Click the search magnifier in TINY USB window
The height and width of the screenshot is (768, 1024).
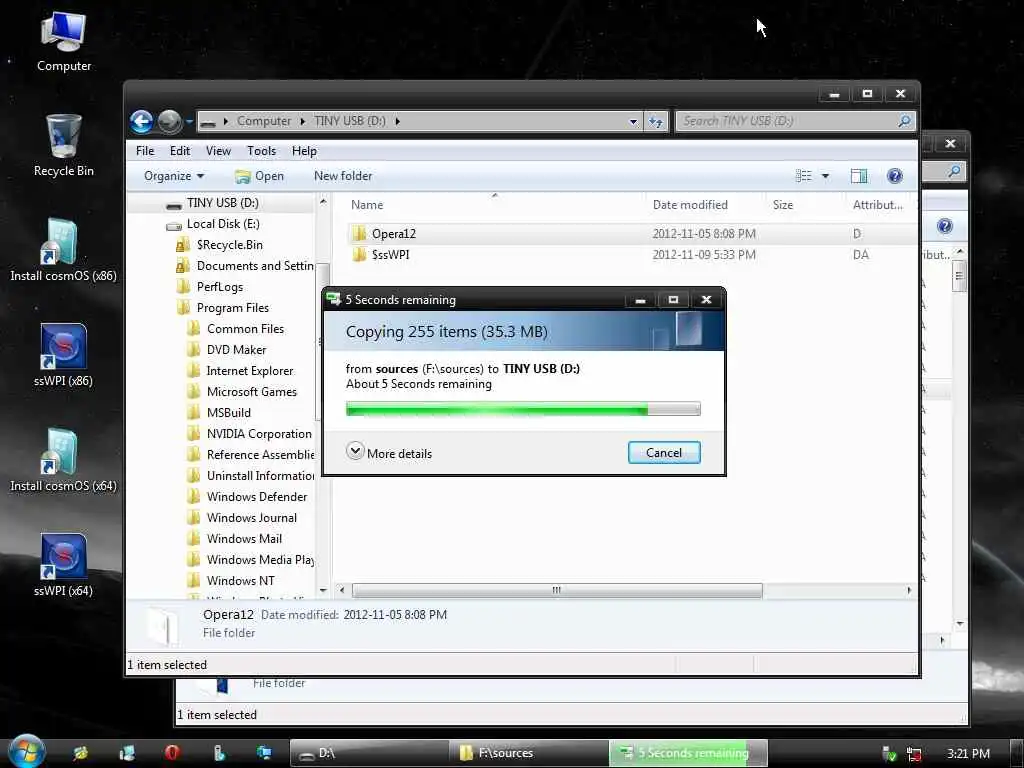click(x=904, y=121)
